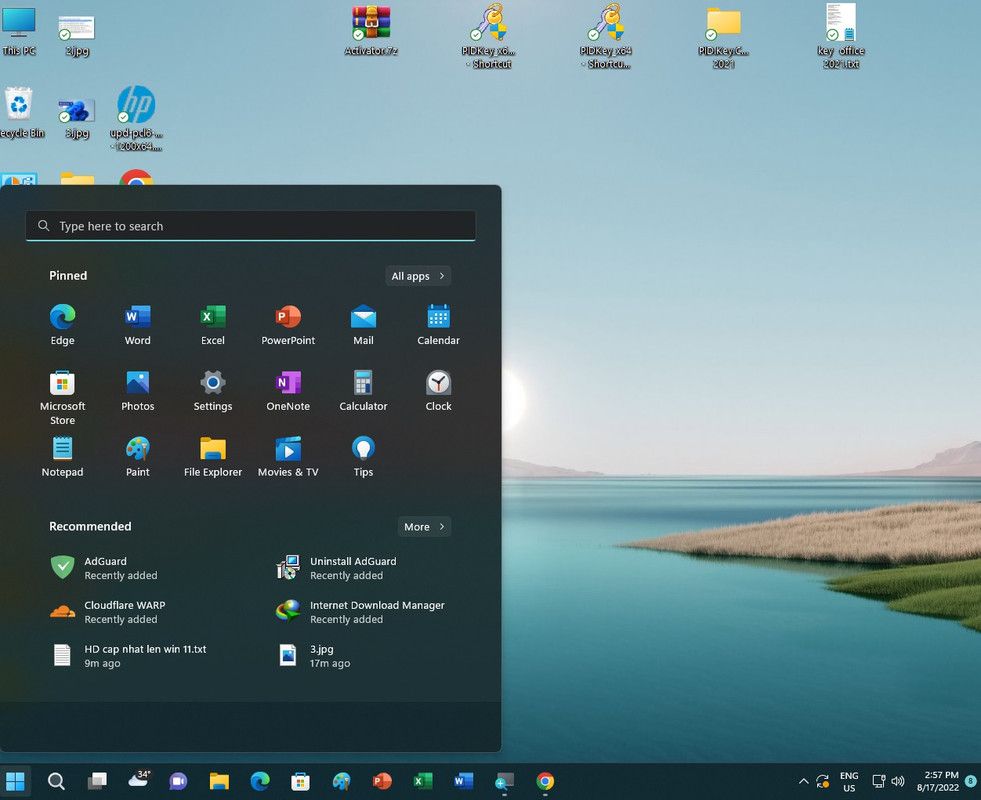Open the Calendar app
Image resolution: width=981 pixels, height=800 pixels.
pyautogui.click(x=438, y=325)
